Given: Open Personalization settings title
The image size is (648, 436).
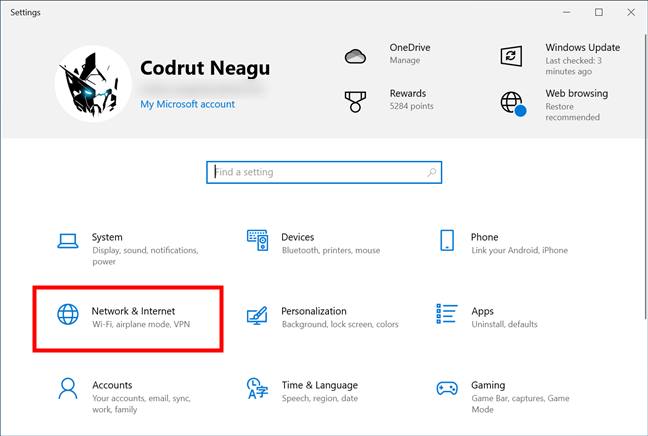Looking at the screenshot, I should [x=314, y=311].
